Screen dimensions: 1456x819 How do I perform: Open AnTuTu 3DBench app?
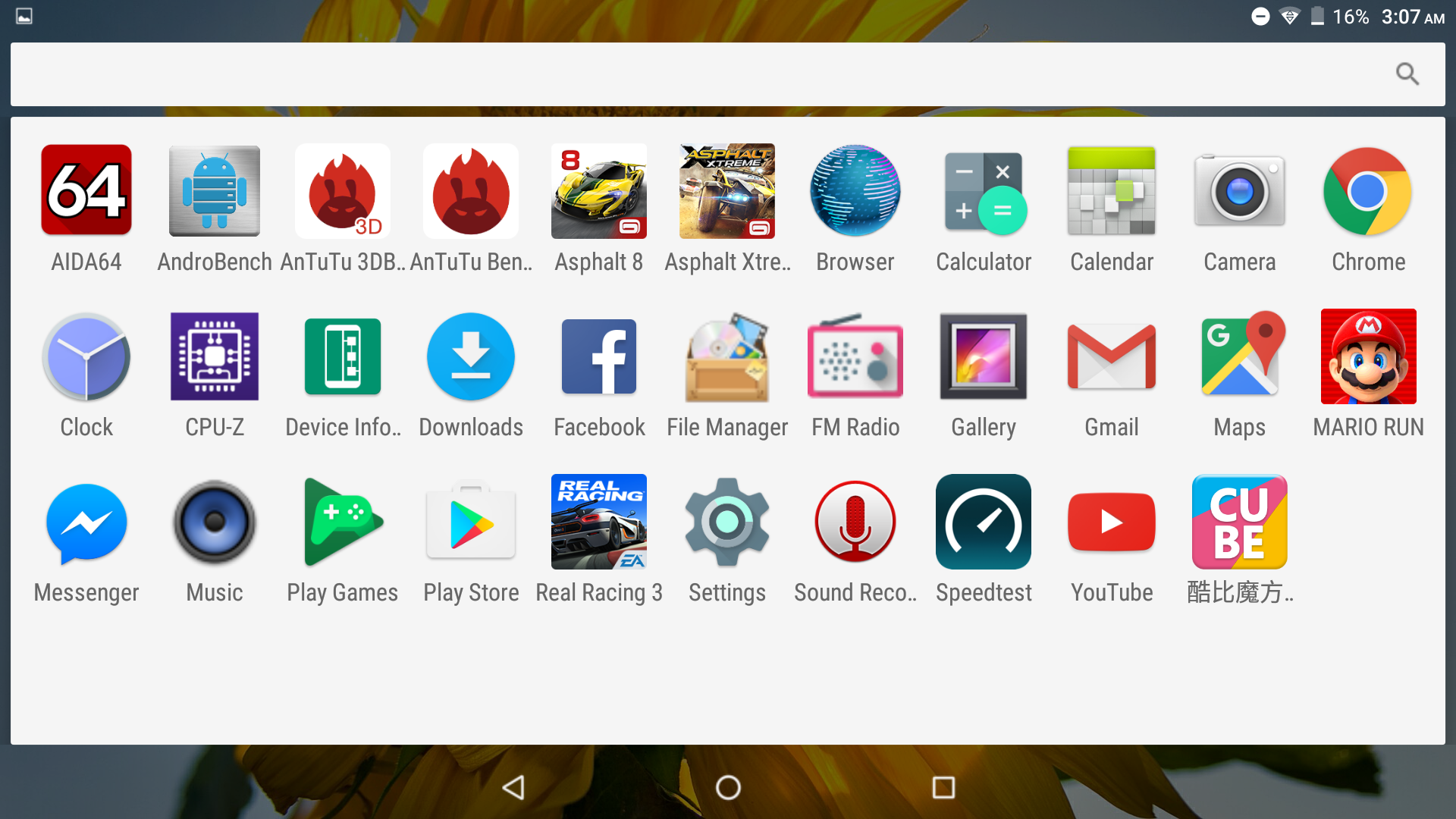tap(343, 191)
